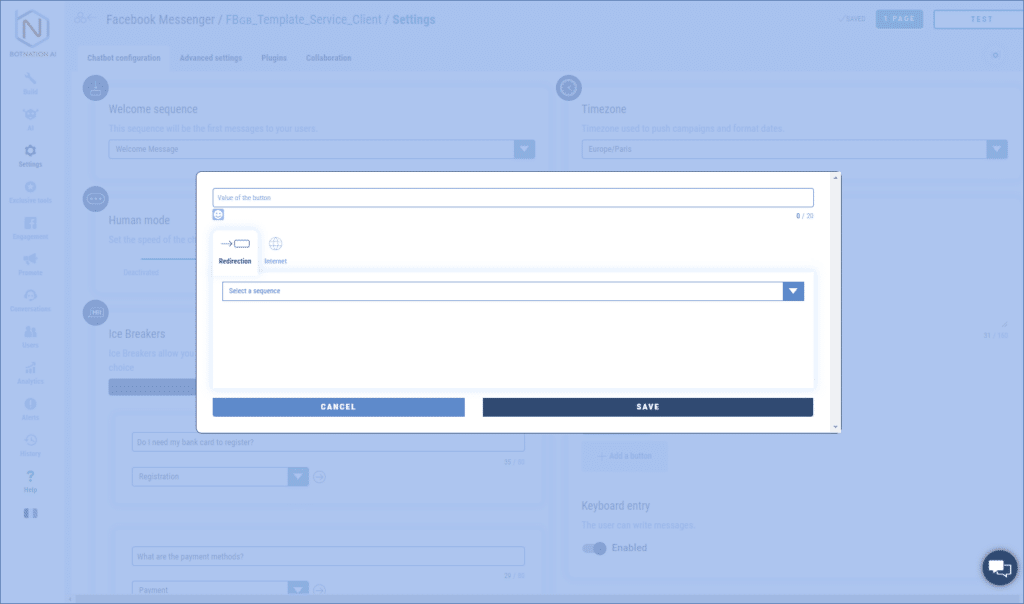Open the Help section in sidebar
This screenshot has width=1024, height=604.
30,481
